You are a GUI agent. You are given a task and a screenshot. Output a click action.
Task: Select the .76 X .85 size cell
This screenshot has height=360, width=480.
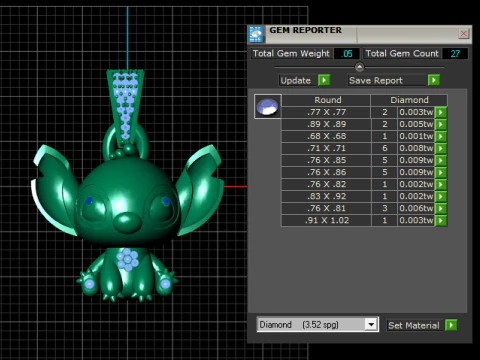[326, 160]
